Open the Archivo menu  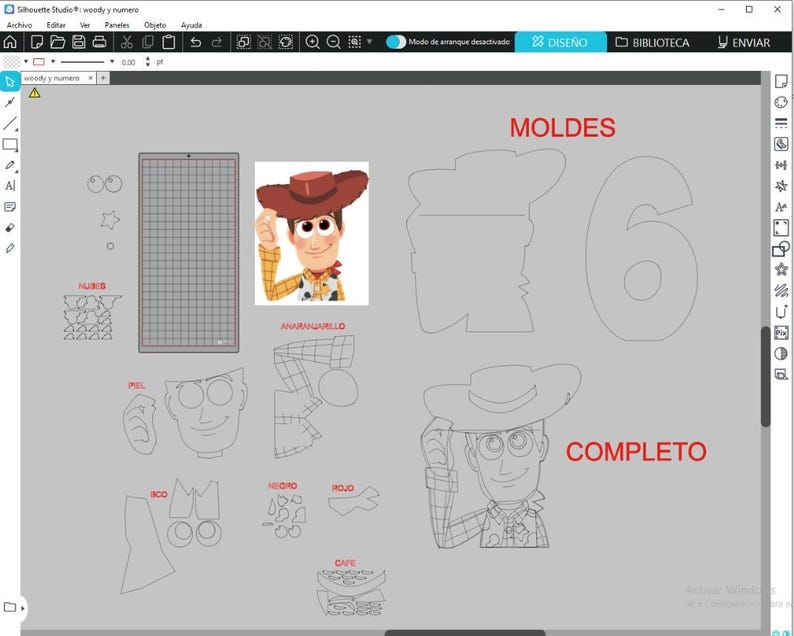tap(19, 25)
